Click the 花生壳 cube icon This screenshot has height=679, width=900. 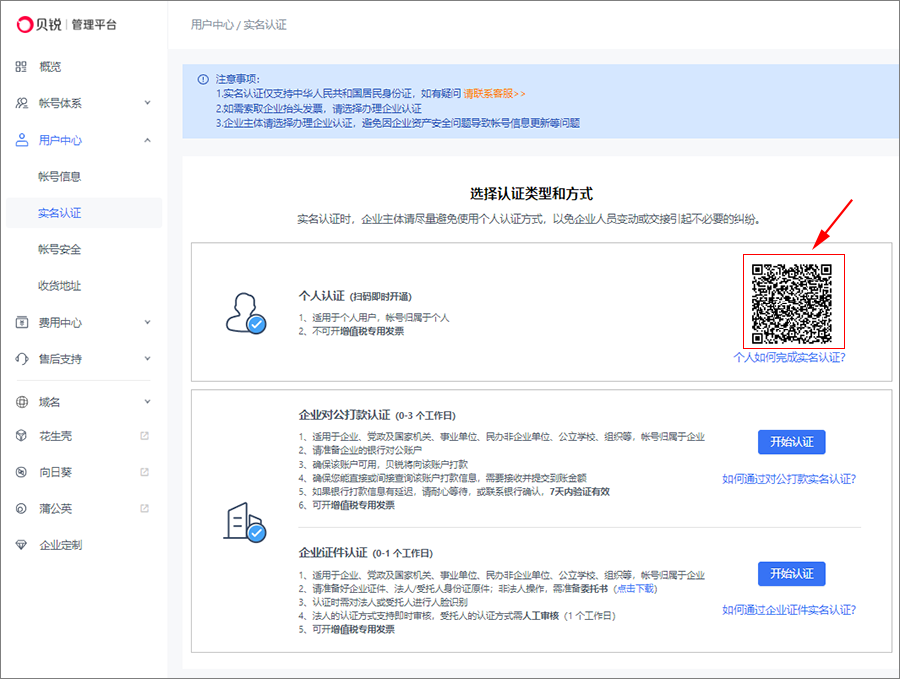(21, 436)
